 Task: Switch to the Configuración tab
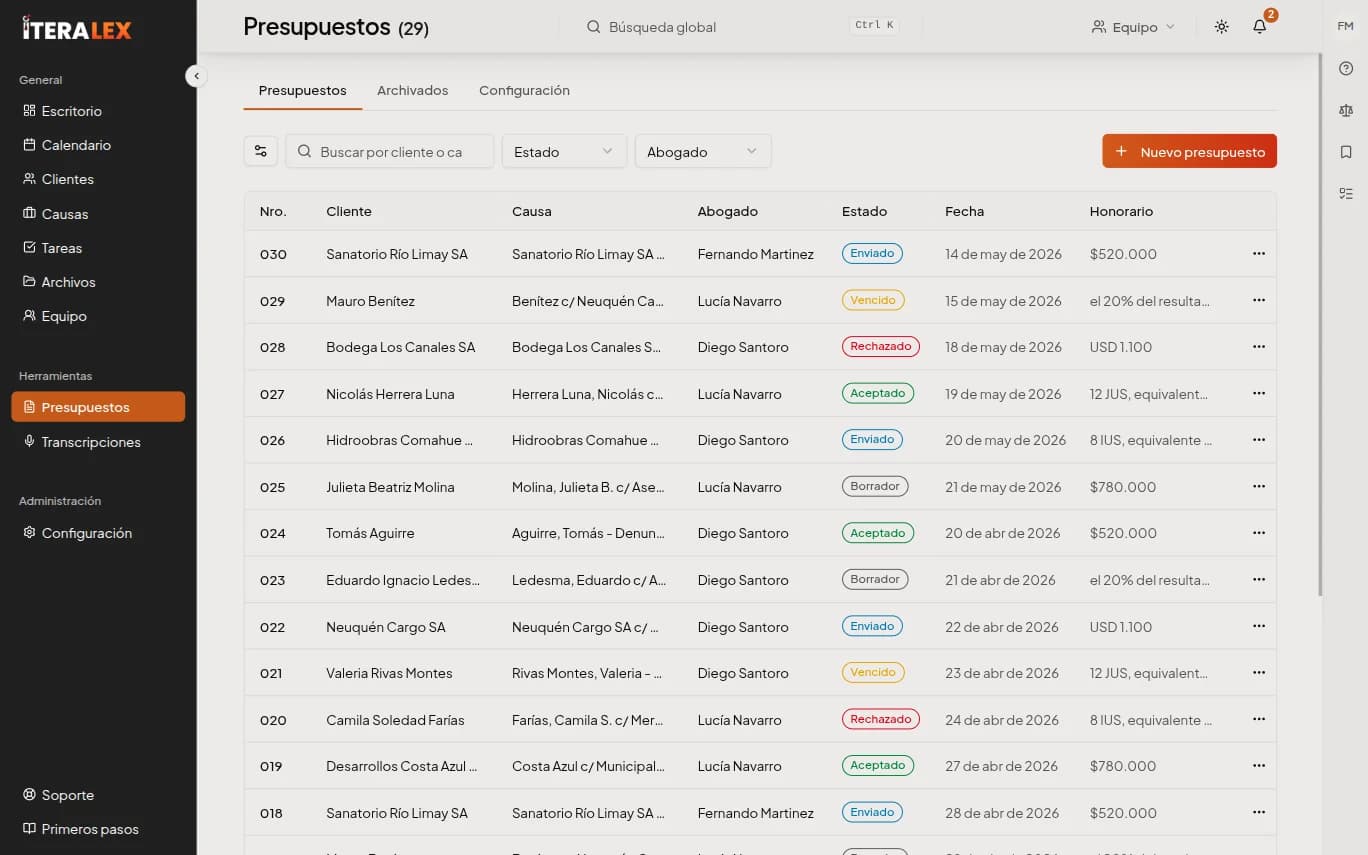click(x=524, y=90)
